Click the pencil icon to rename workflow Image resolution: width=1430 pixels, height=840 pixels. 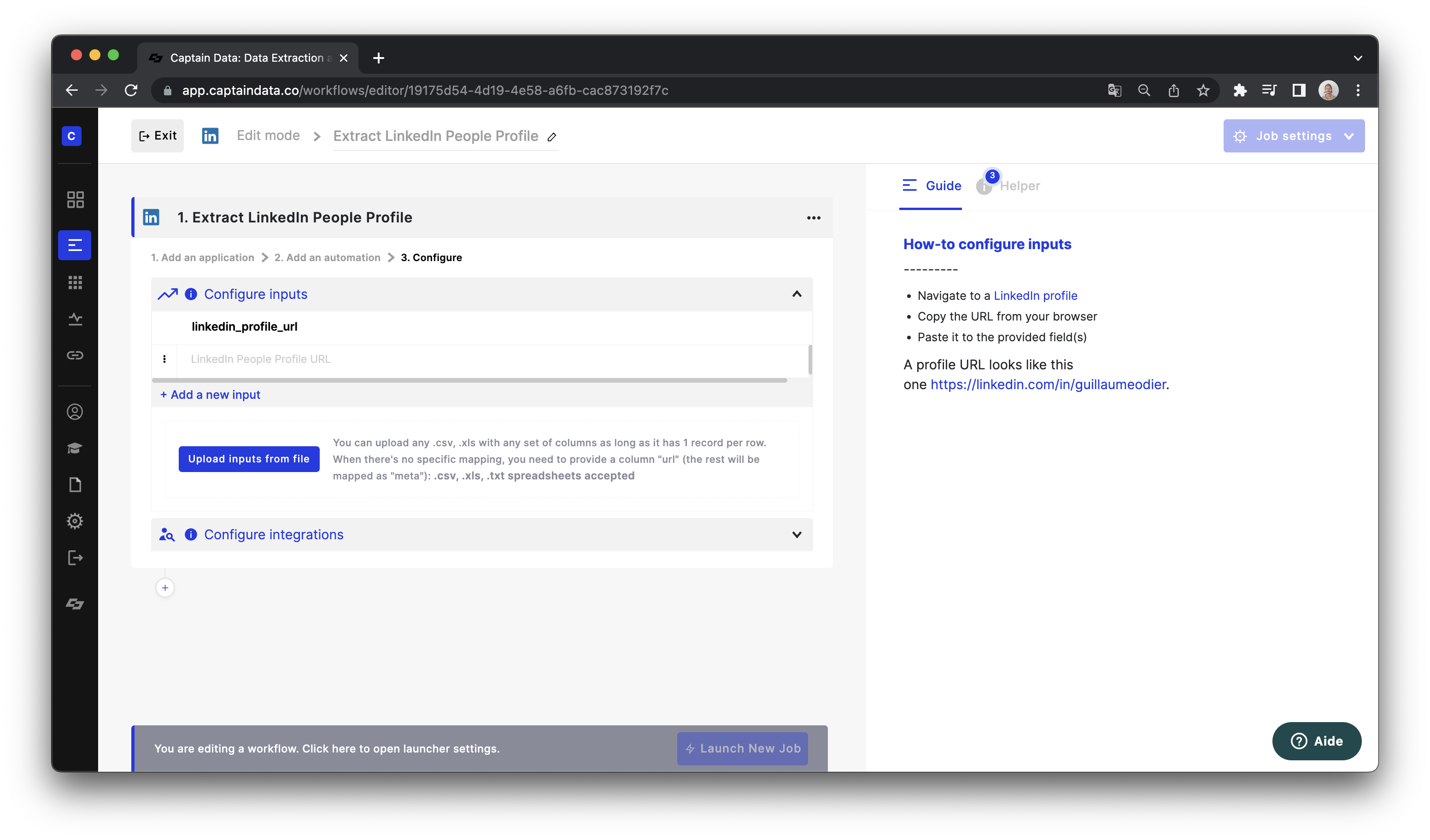click(x=551, y=137)
